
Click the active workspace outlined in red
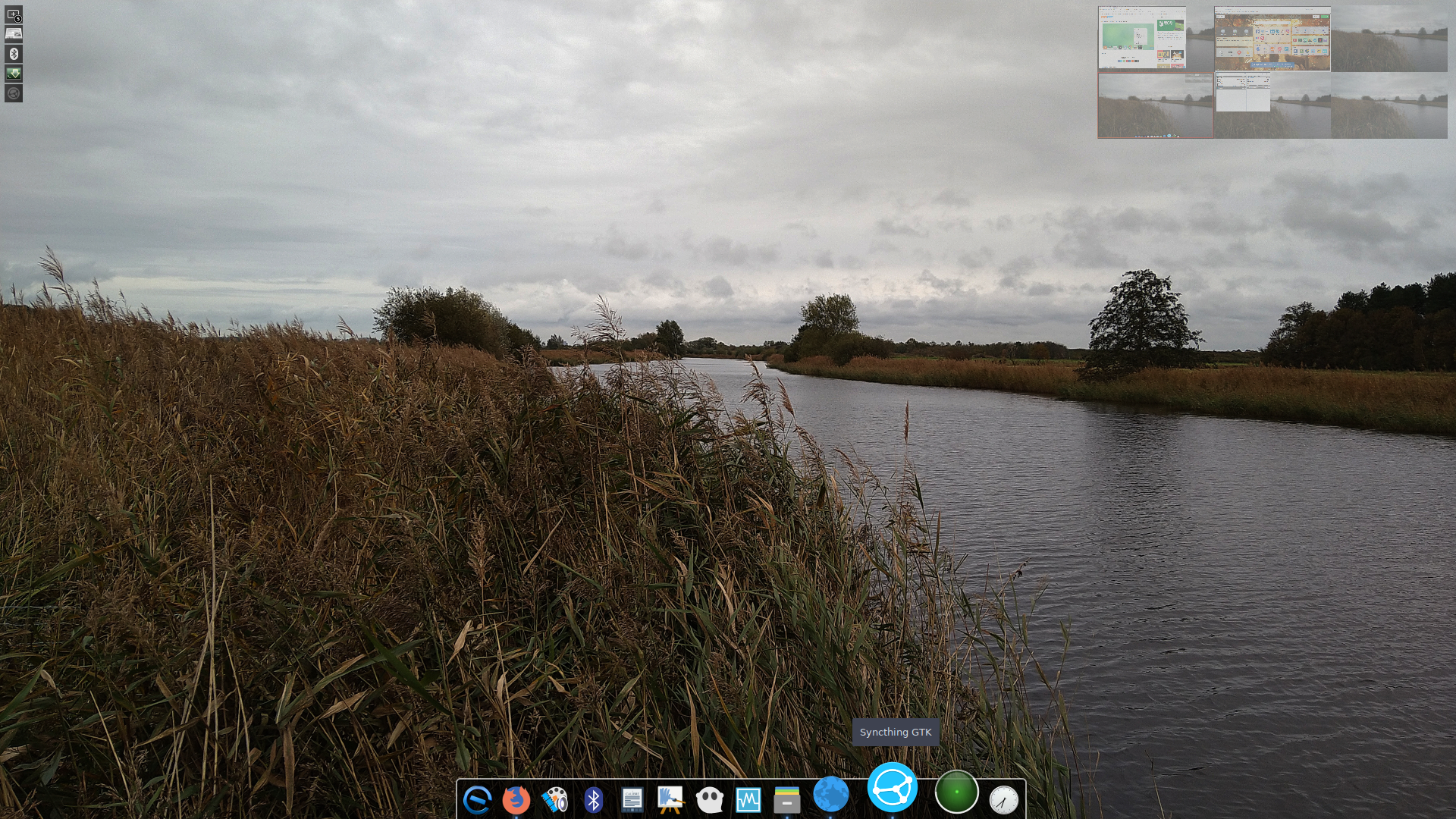pos(1156,105)
